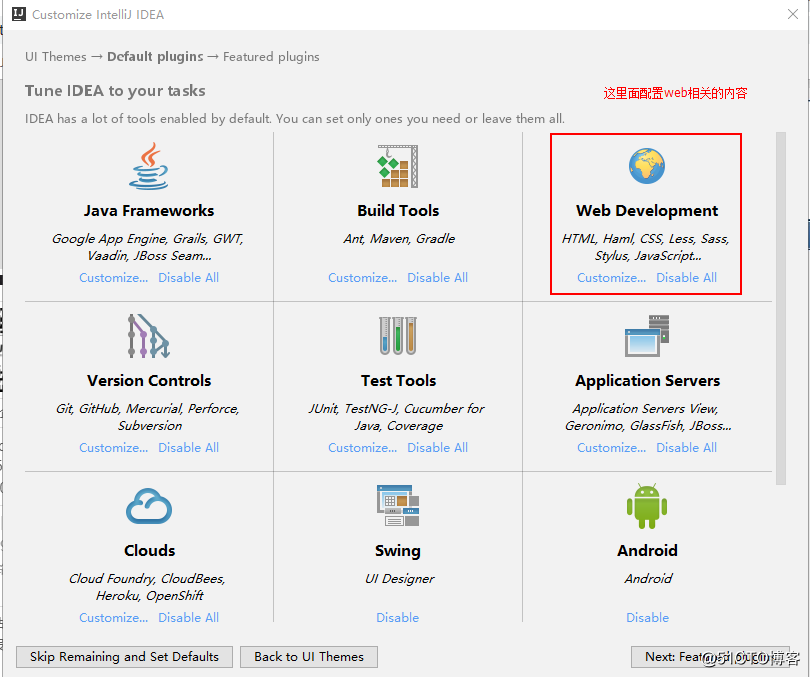Click the Web Development globe icon

pos(647,166)
